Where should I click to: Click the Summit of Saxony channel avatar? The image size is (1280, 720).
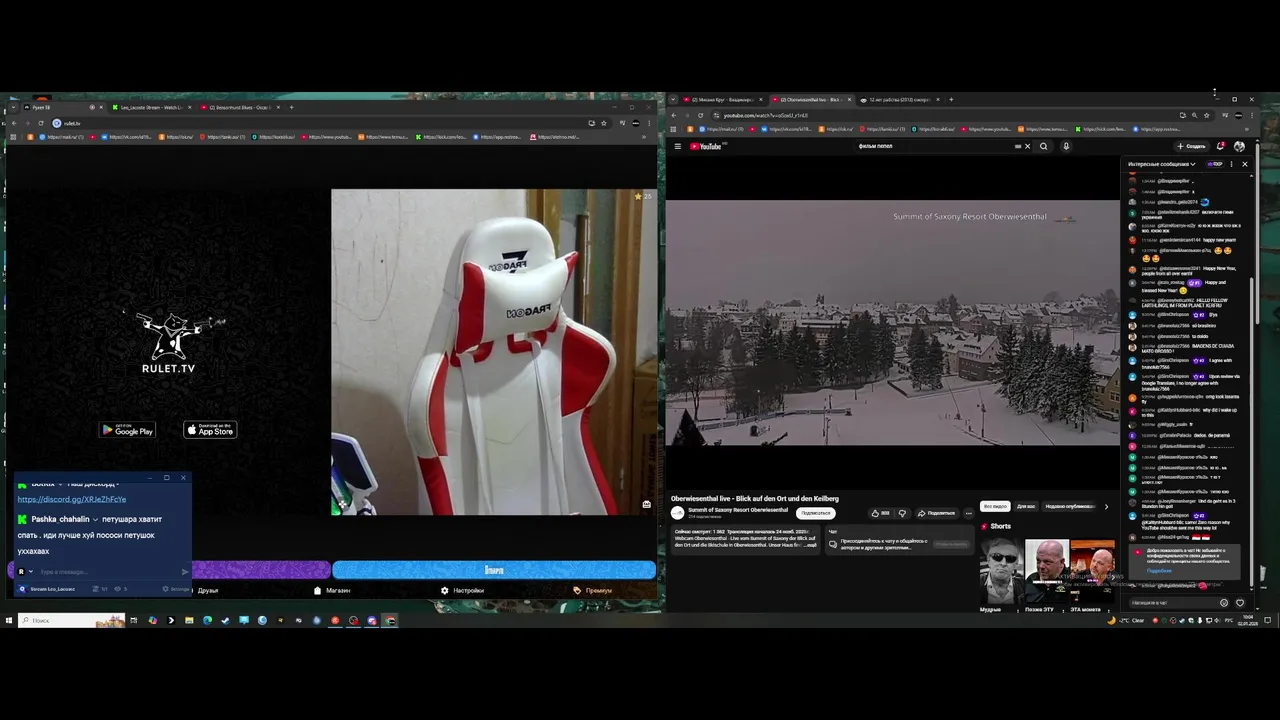[677, 512]
